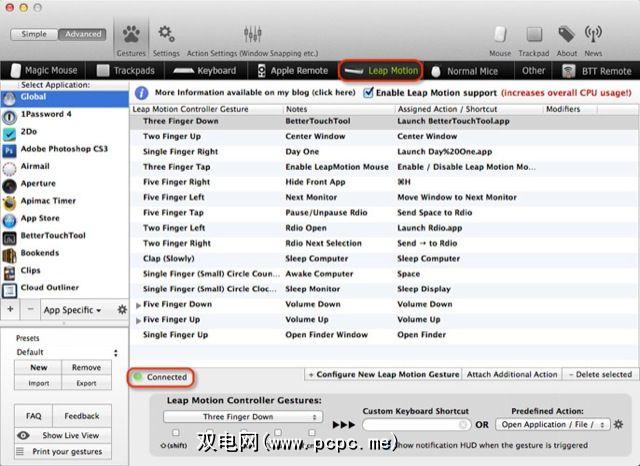Switch to the Apple Remote tab
This screenshot has height=466, width=640.
pos(291,71)
